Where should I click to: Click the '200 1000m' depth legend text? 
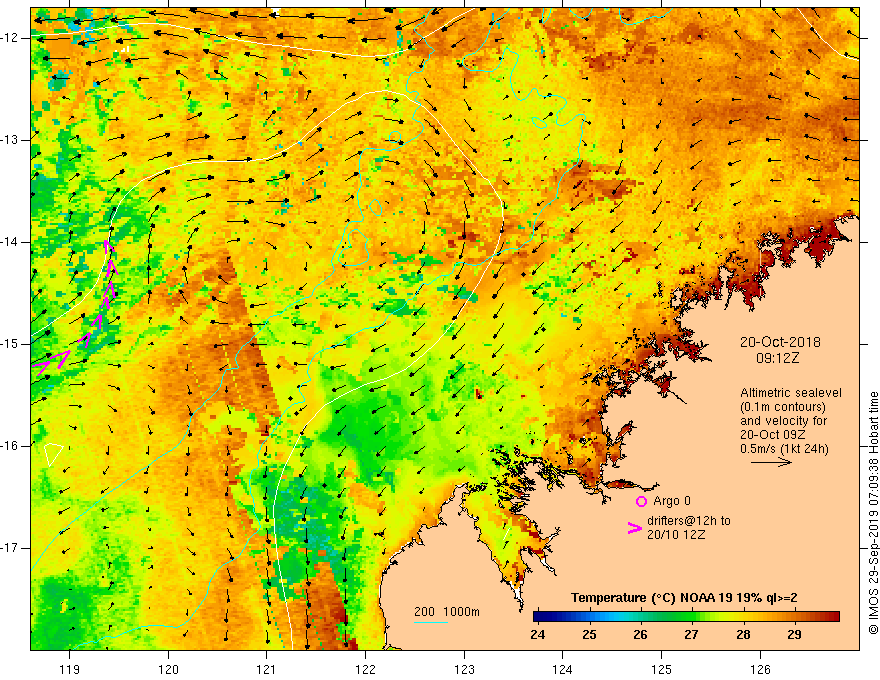point(447,612)
